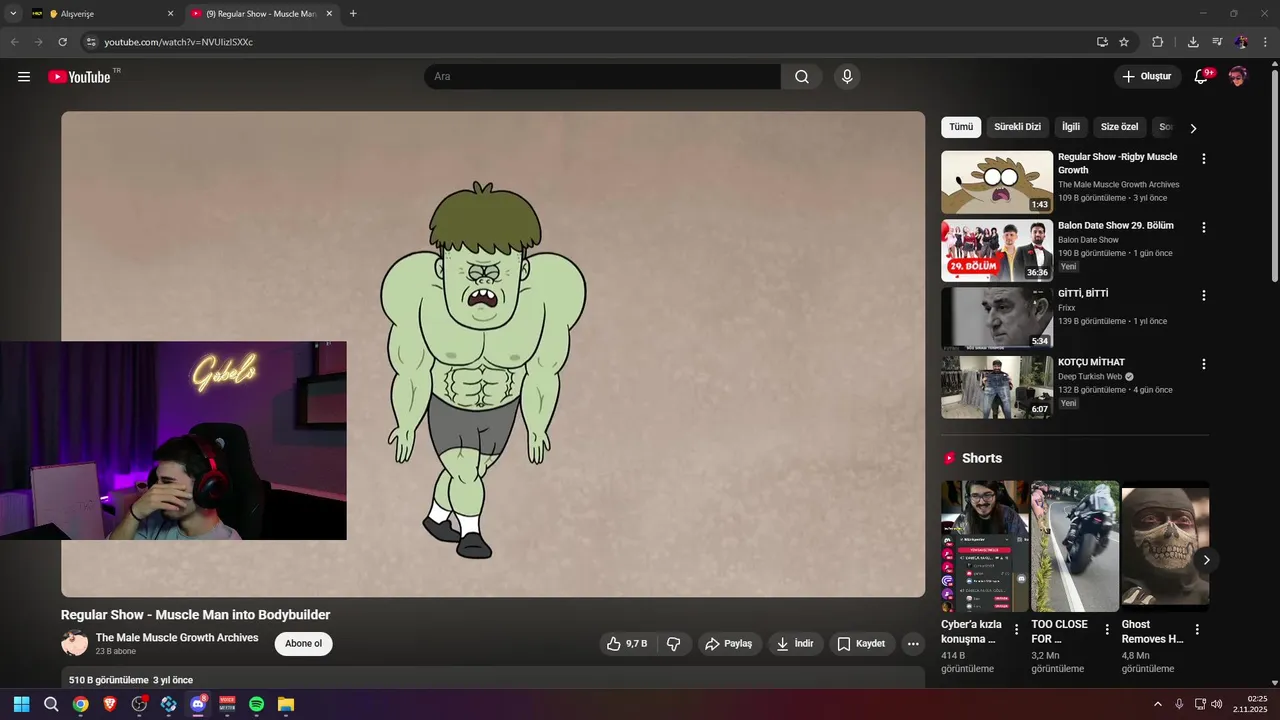Open the notifications bell
This screenshot has height=720, width=1280.
(x=1202, y=77)
